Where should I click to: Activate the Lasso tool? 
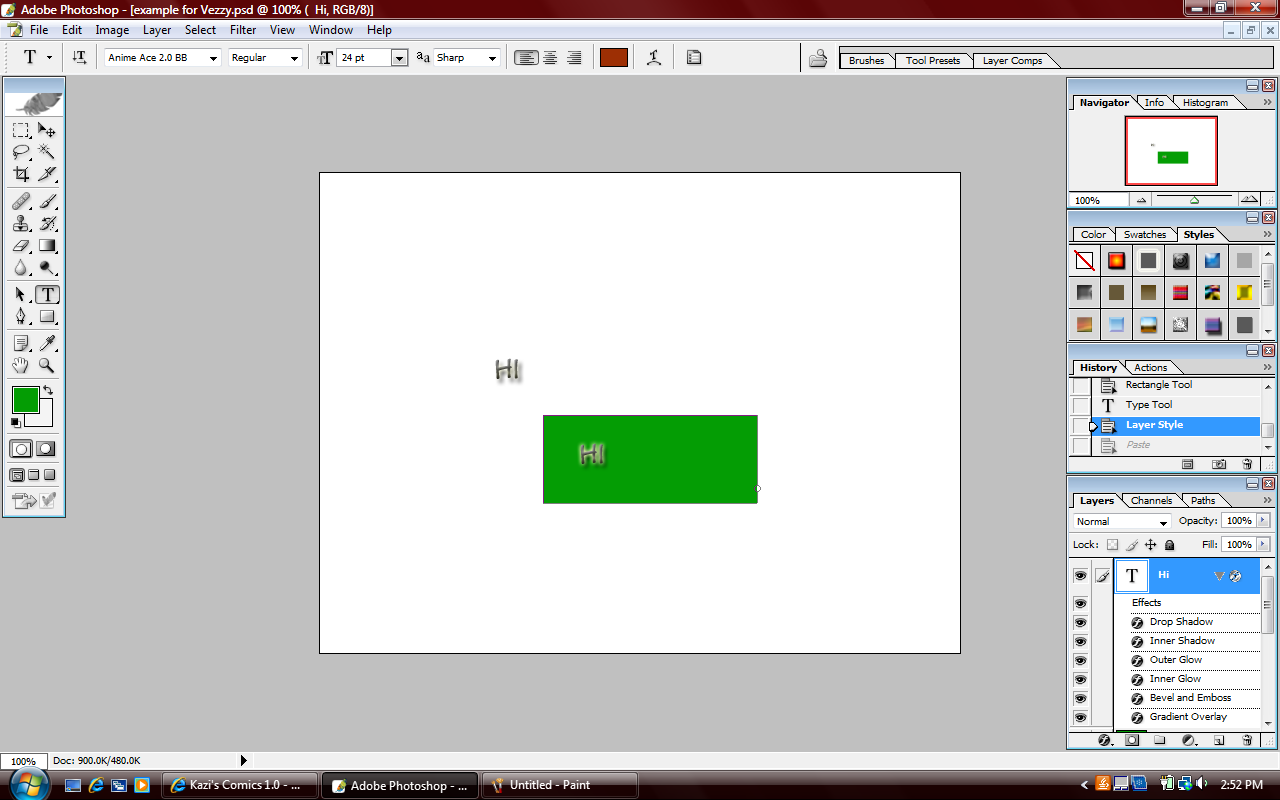(20, 151)
